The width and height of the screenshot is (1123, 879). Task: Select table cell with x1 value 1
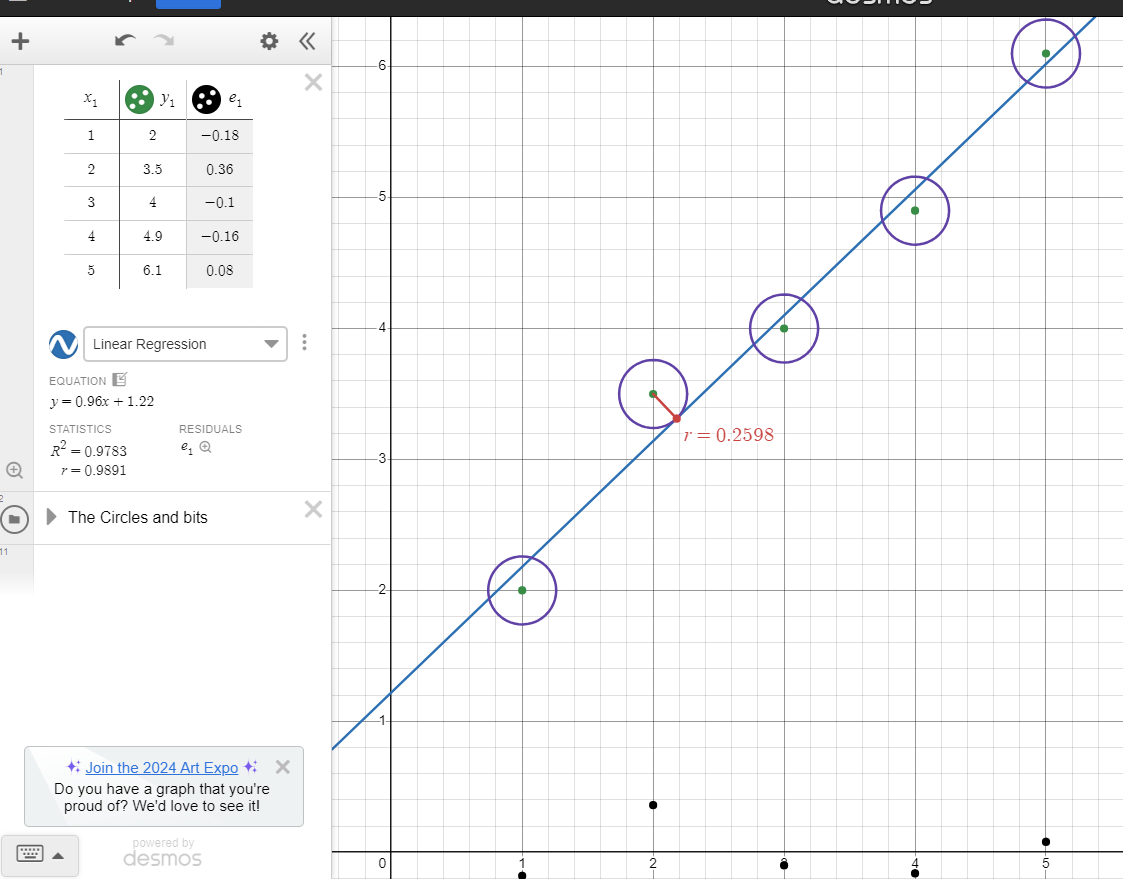[x=91, y=135]
